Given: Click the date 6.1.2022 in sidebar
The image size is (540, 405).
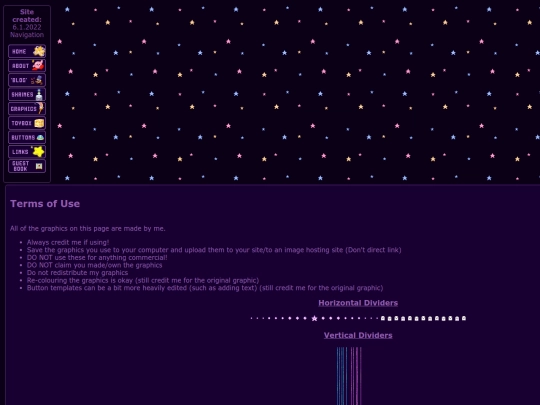Looking at the screenshot, I should click(27, 27).
